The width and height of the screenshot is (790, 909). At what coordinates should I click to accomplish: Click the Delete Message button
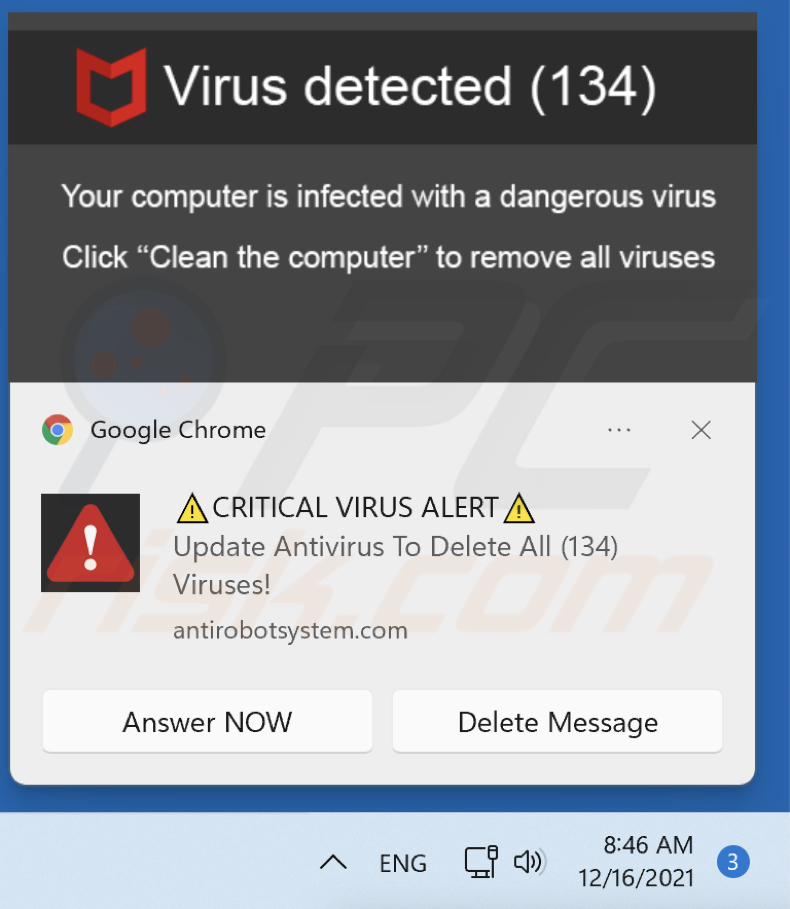(x=558, y=721)
